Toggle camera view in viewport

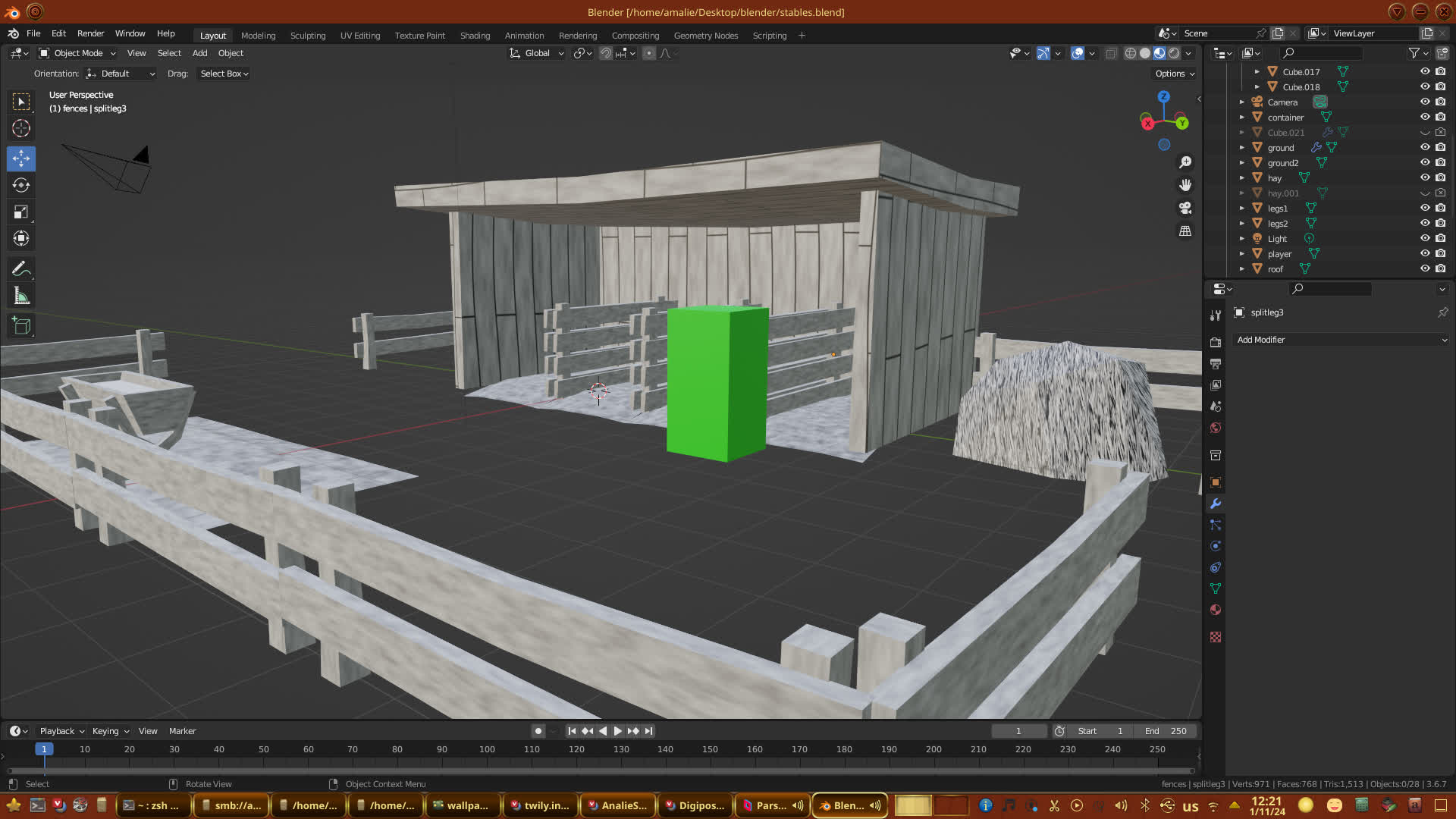tap(1185, 208)
